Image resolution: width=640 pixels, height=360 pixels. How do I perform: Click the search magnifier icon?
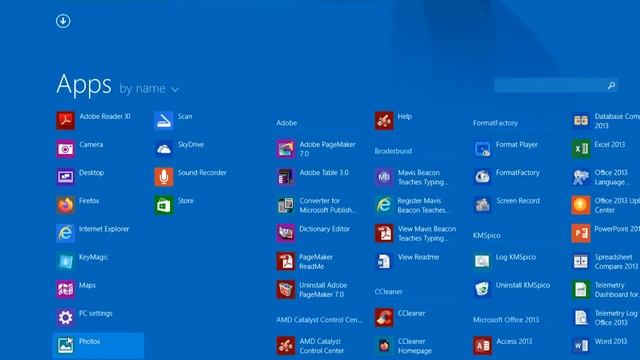[x=611, y=85]
